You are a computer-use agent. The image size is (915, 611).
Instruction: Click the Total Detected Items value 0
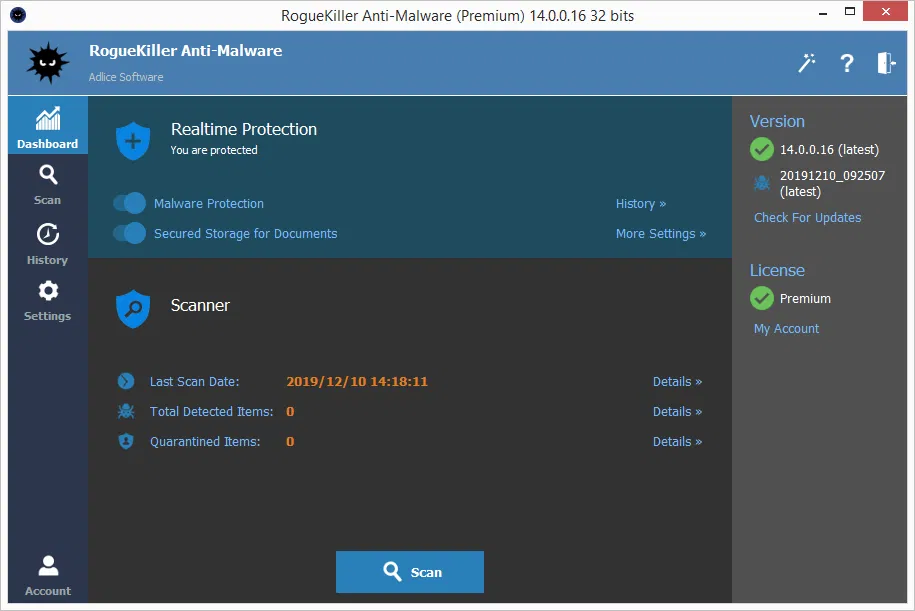pos(290,411)
